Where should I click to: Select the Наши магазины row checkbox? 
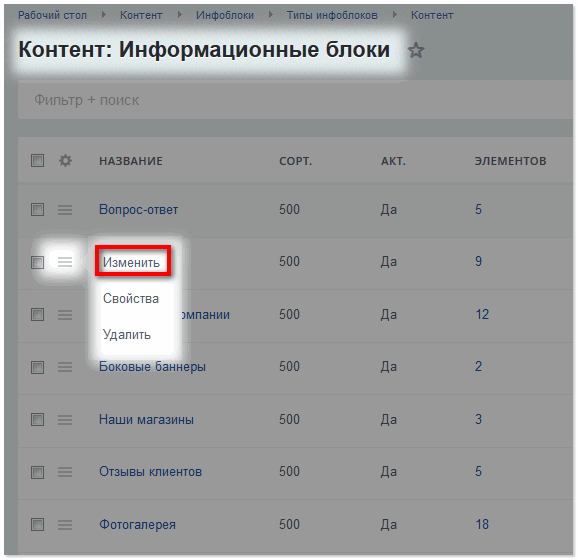click(x=37, y=420)
